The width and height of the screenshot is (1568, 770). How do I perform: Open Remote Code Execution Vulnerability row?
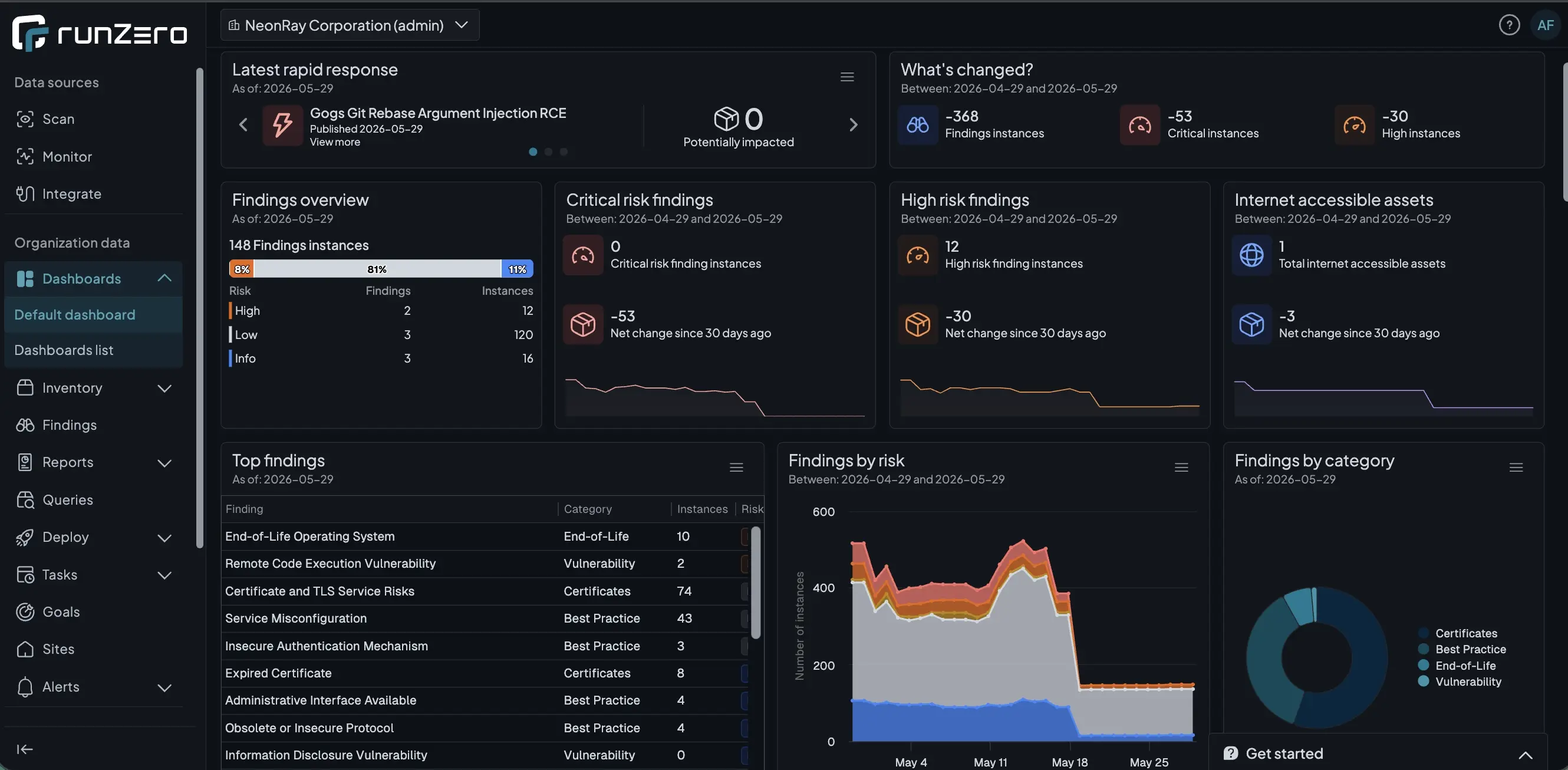(485, 564)
